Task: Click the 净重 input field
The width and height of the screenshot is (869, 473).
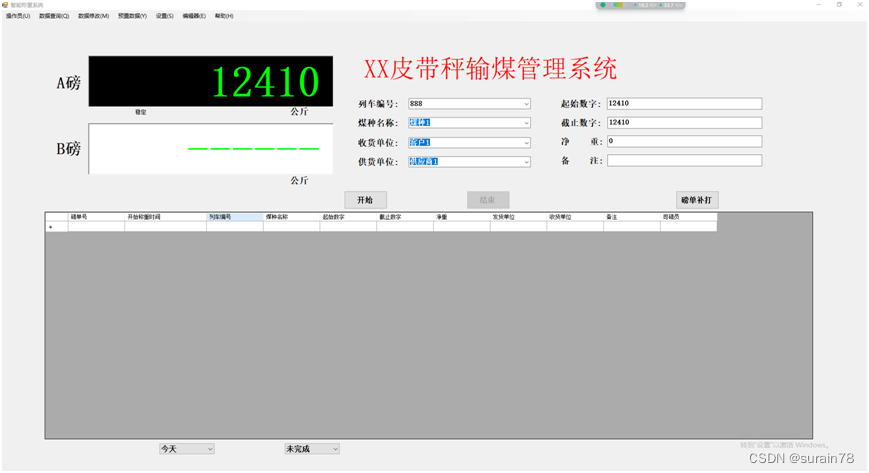Action: pos(684,141)
